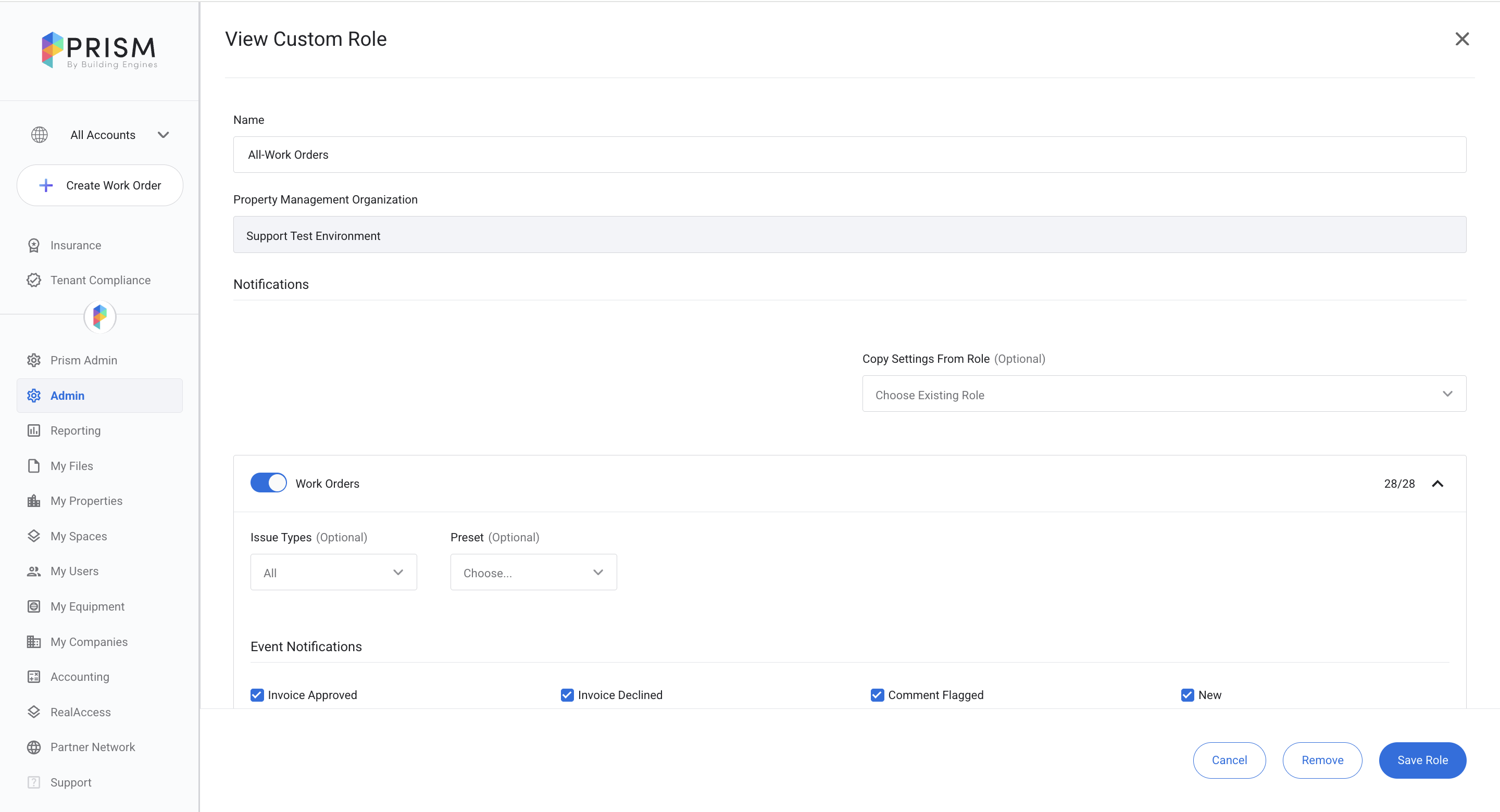Uncheck the Invoice Approved checkbox
Image resolution: width=1500 pixels, height=812 pixels.
(x=257, y=695)
